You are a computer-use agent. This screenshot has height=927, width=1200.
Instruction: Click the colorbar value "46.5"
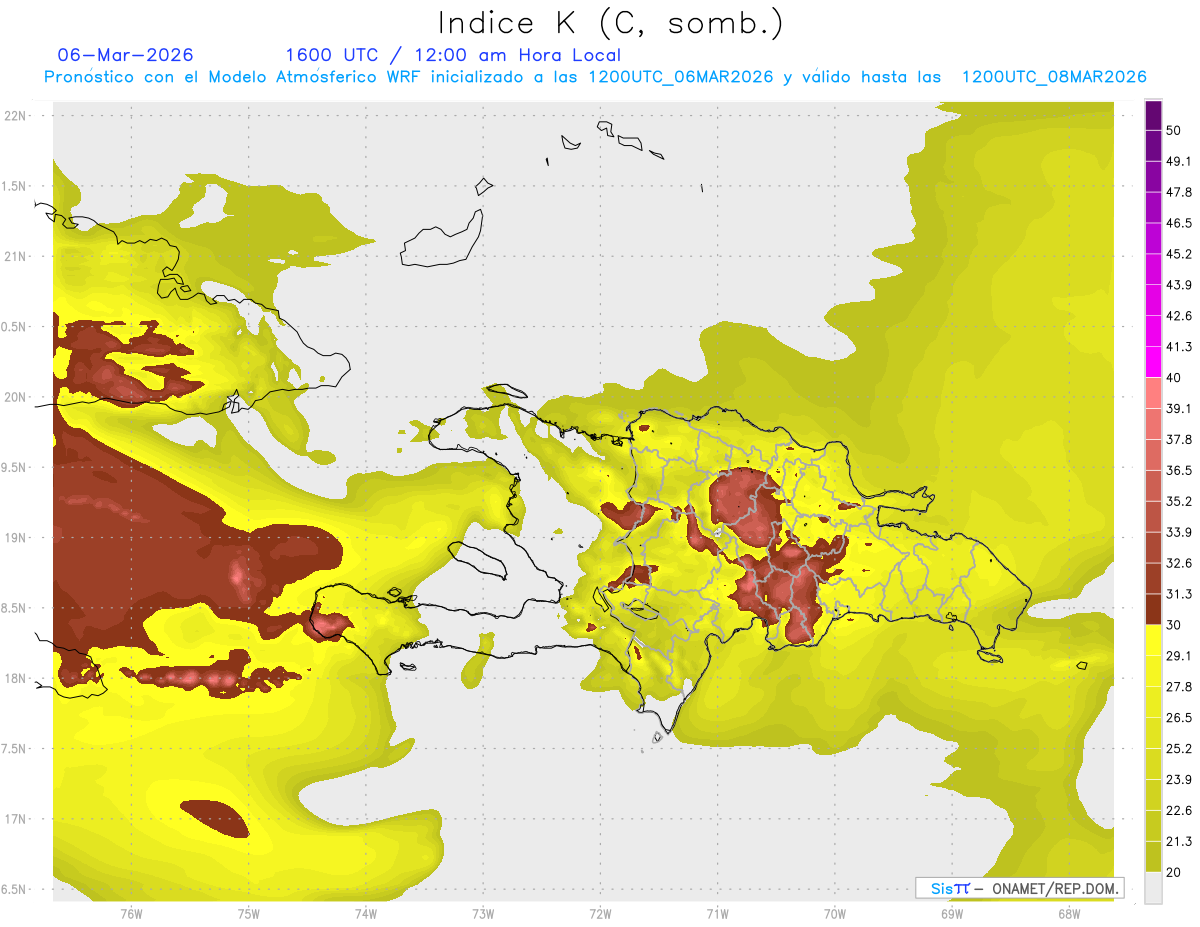(x=1179, y=223)
